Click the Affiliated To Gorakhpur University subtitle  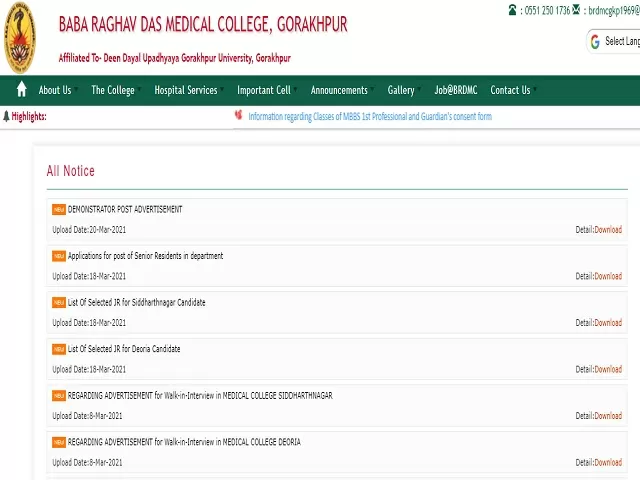[175, 58]
